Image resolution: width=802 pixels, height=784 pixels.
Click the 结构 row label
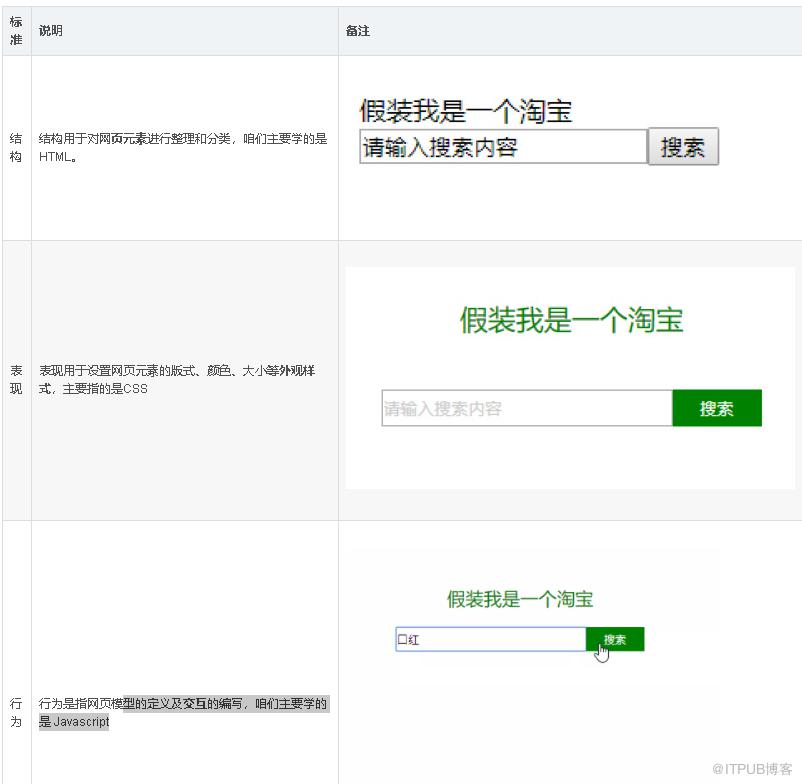pyautogui.click(x=16, y=147)
